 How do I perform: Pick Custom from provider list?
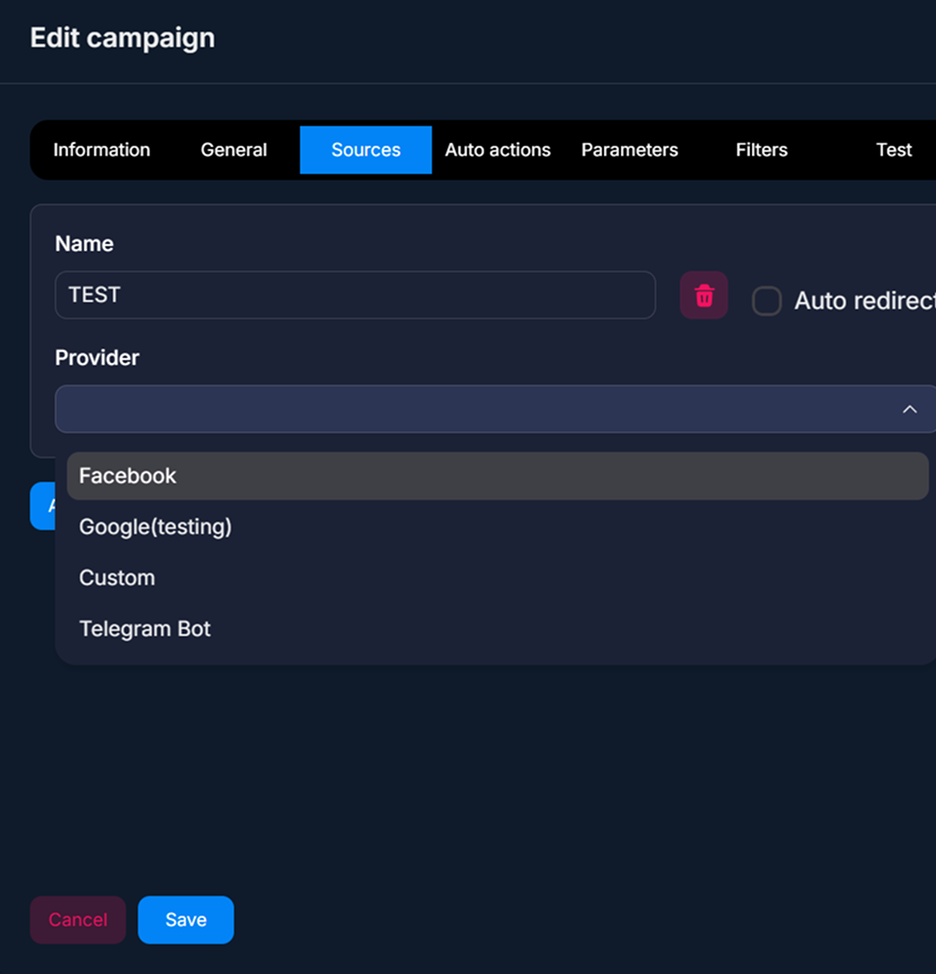[x=498, y=578]
